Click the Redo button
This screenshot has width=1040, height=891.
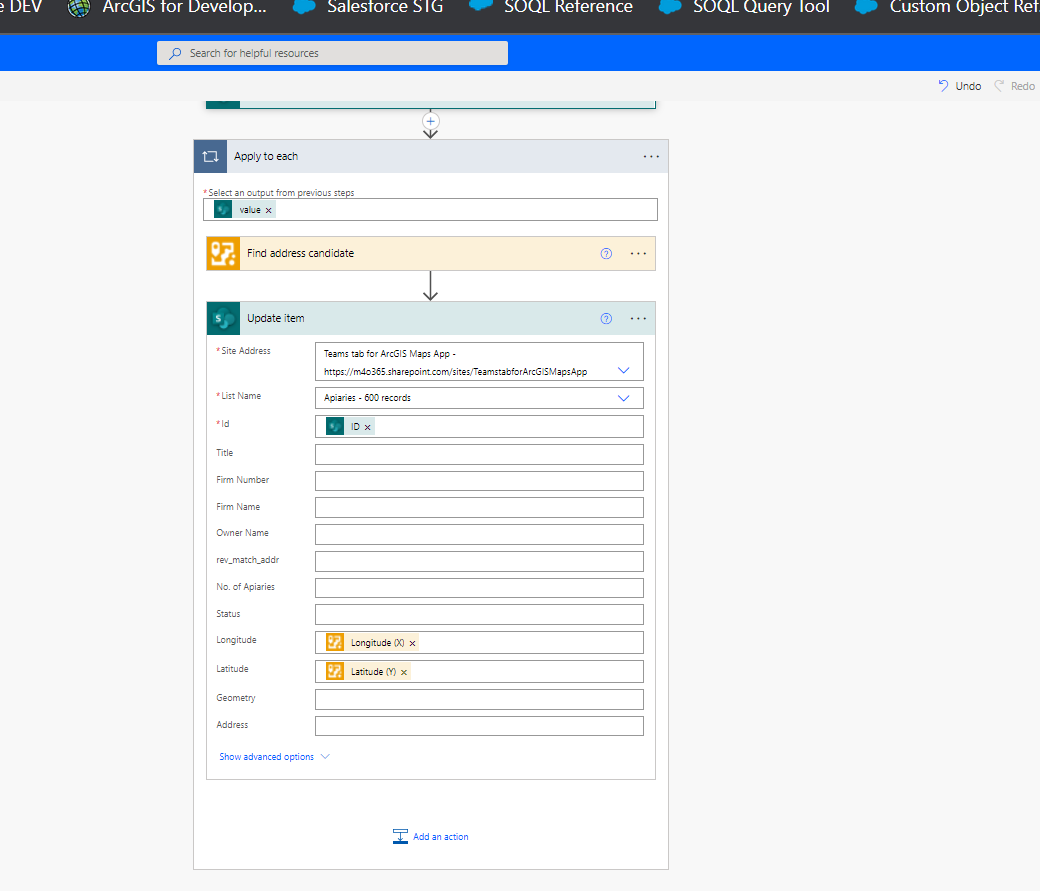(x=1013, y=86)
